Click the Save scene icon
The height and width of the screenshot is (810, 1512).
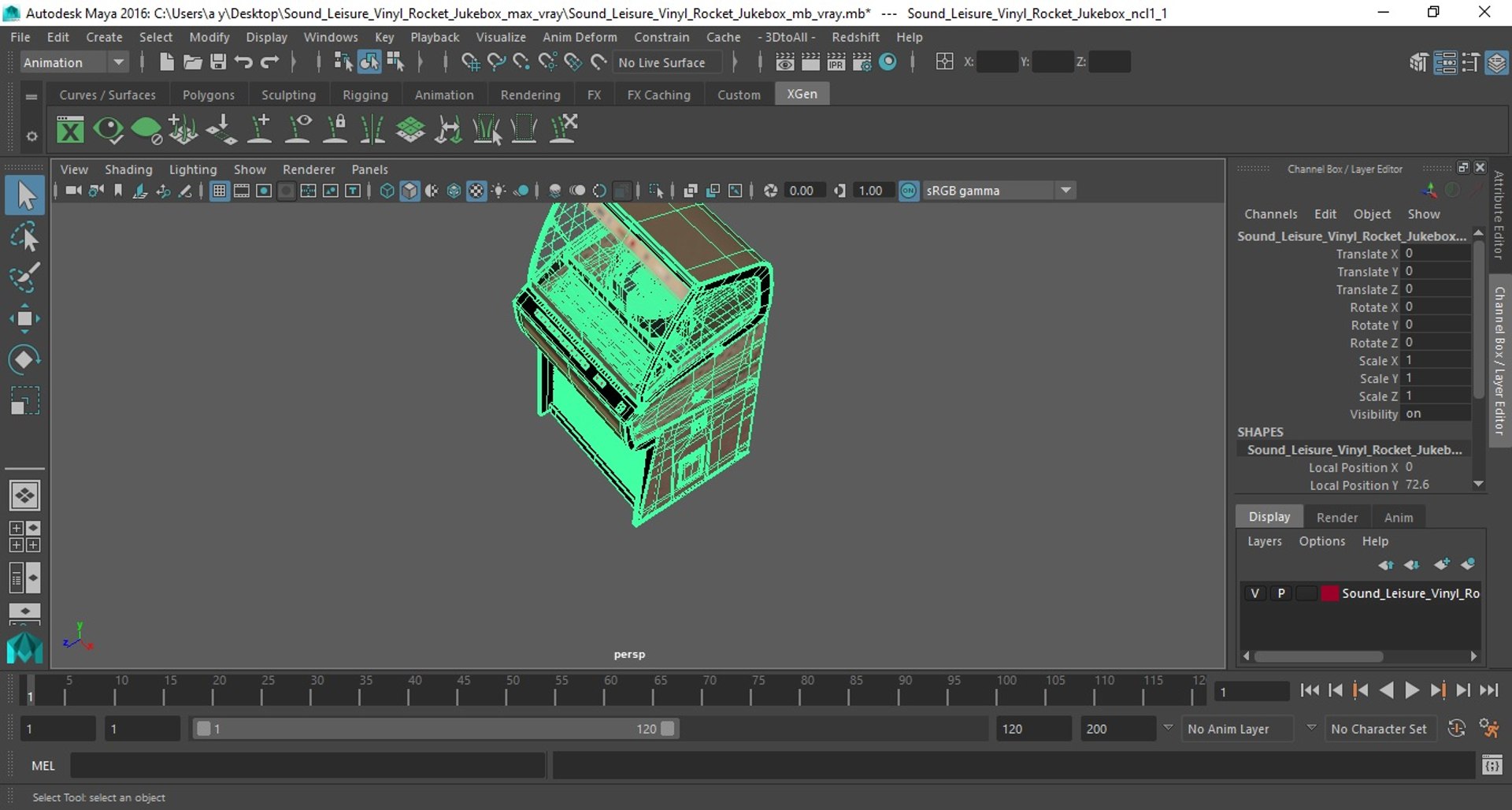pos(218,62)
